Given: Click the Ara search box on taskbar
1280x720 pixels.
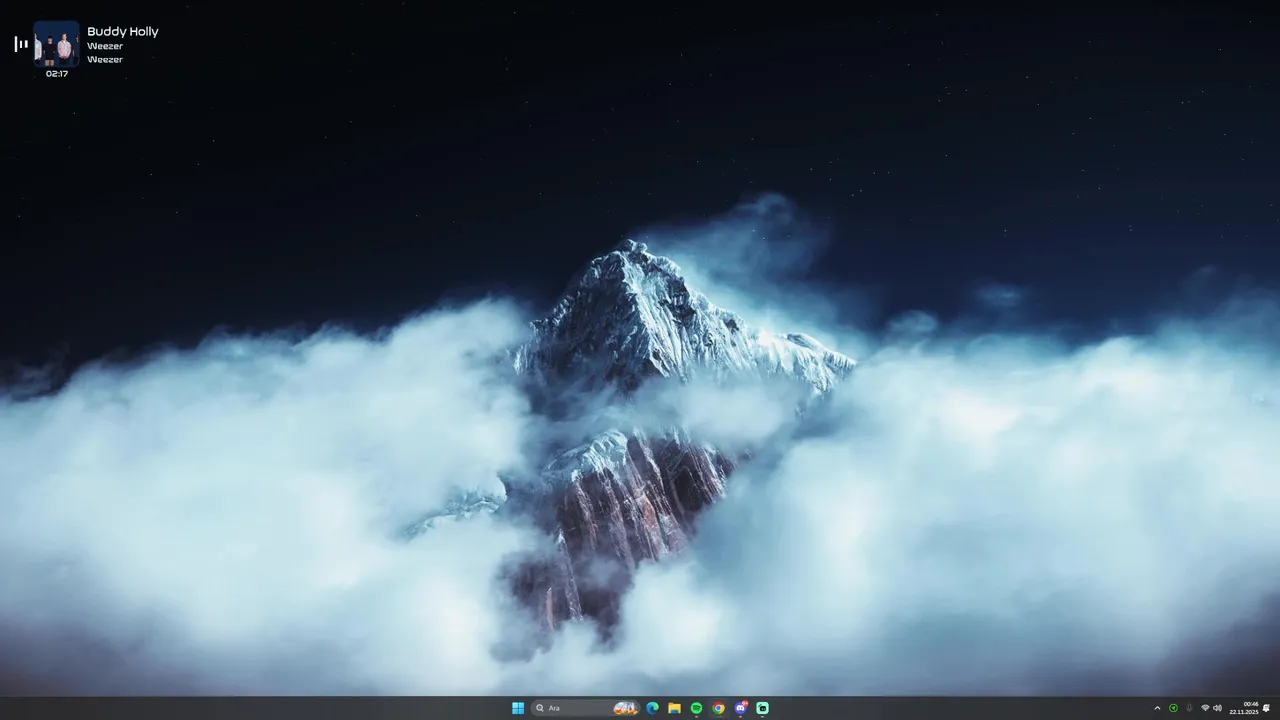Looking at the screenshot, I should (x=585, y=708).
